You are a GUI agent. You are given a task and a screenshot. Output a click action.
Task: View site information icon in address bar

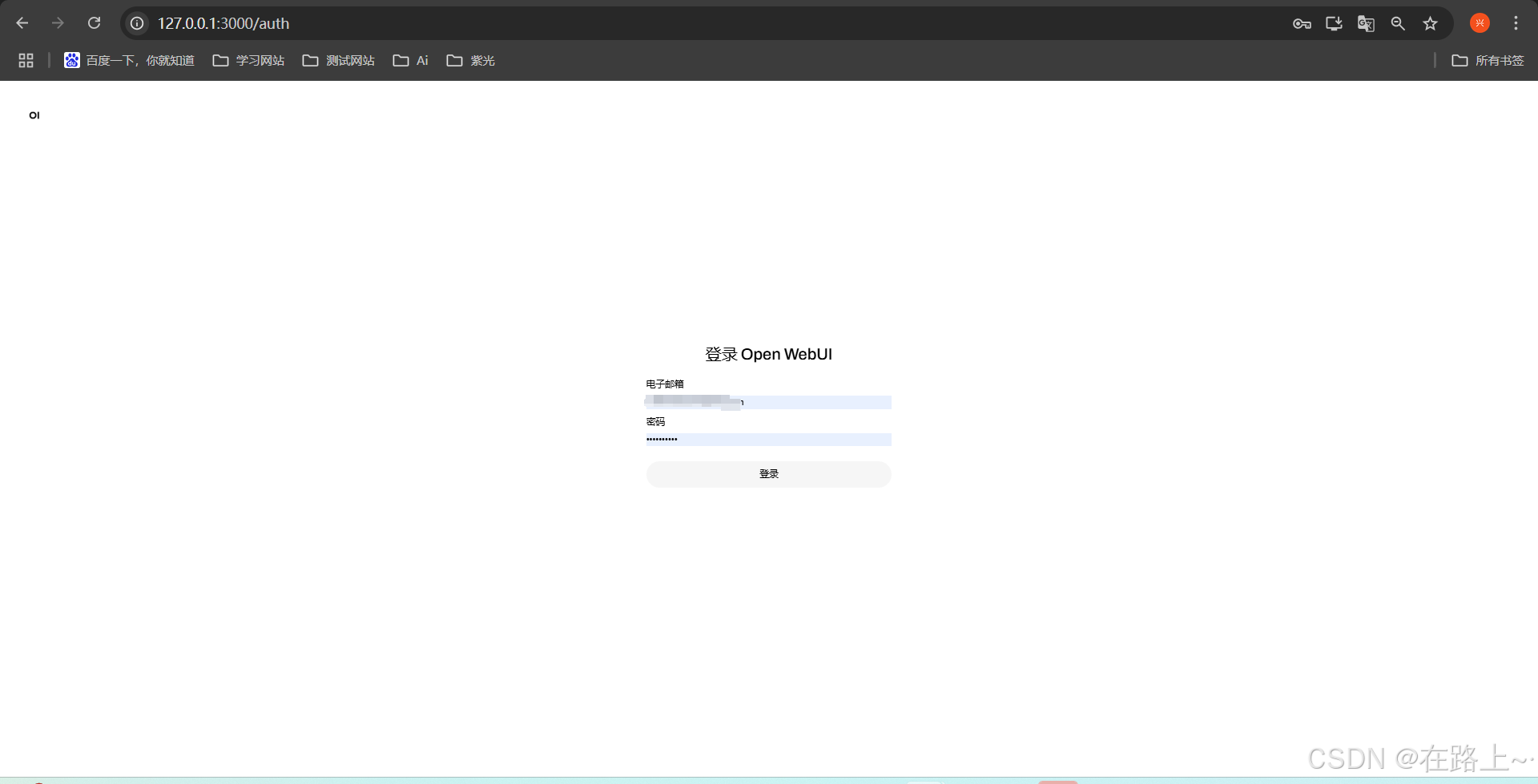138,23
